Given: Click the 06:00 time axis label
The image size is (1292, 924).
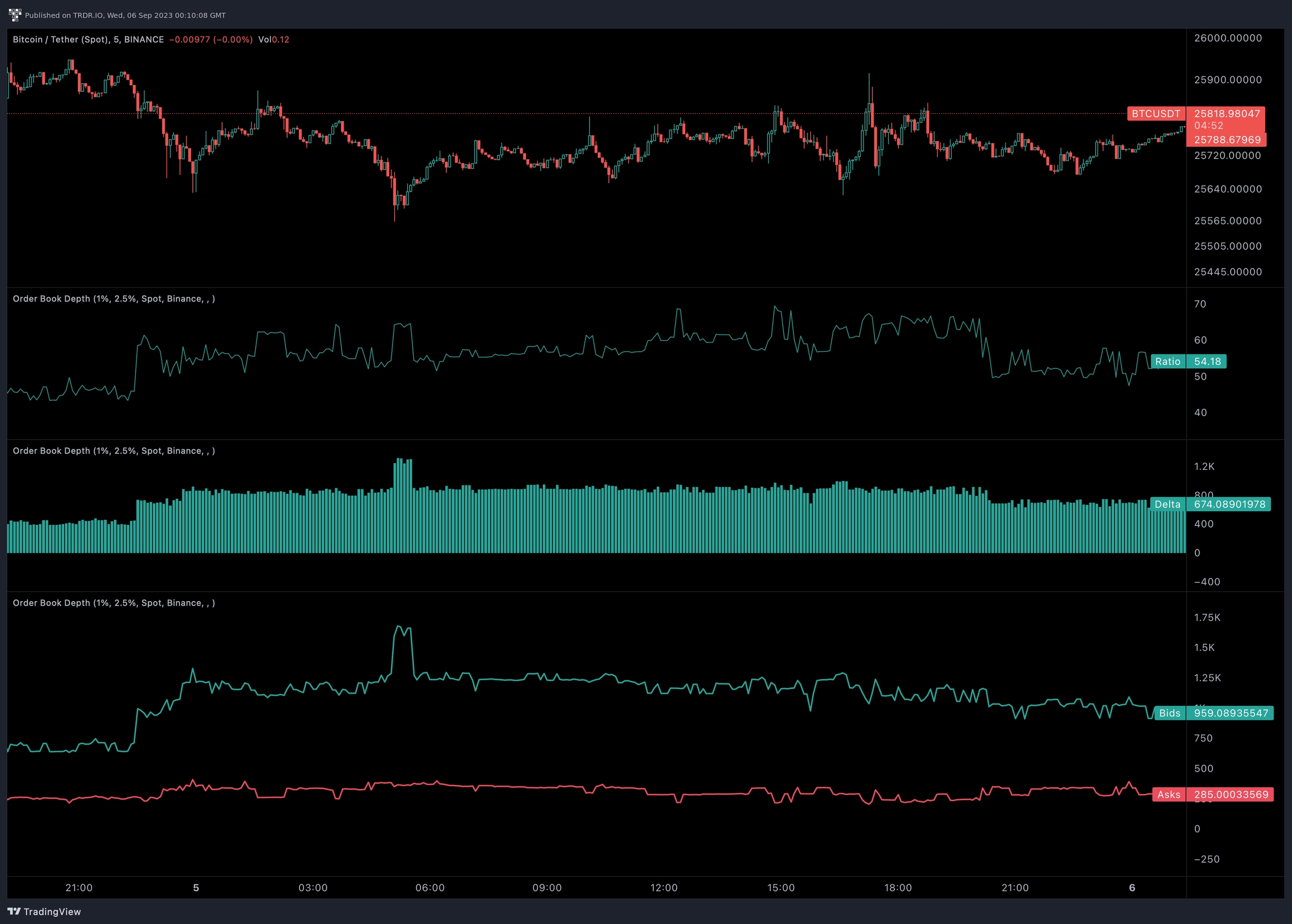Looking at the screenshot, I should [x=430, y=888].
